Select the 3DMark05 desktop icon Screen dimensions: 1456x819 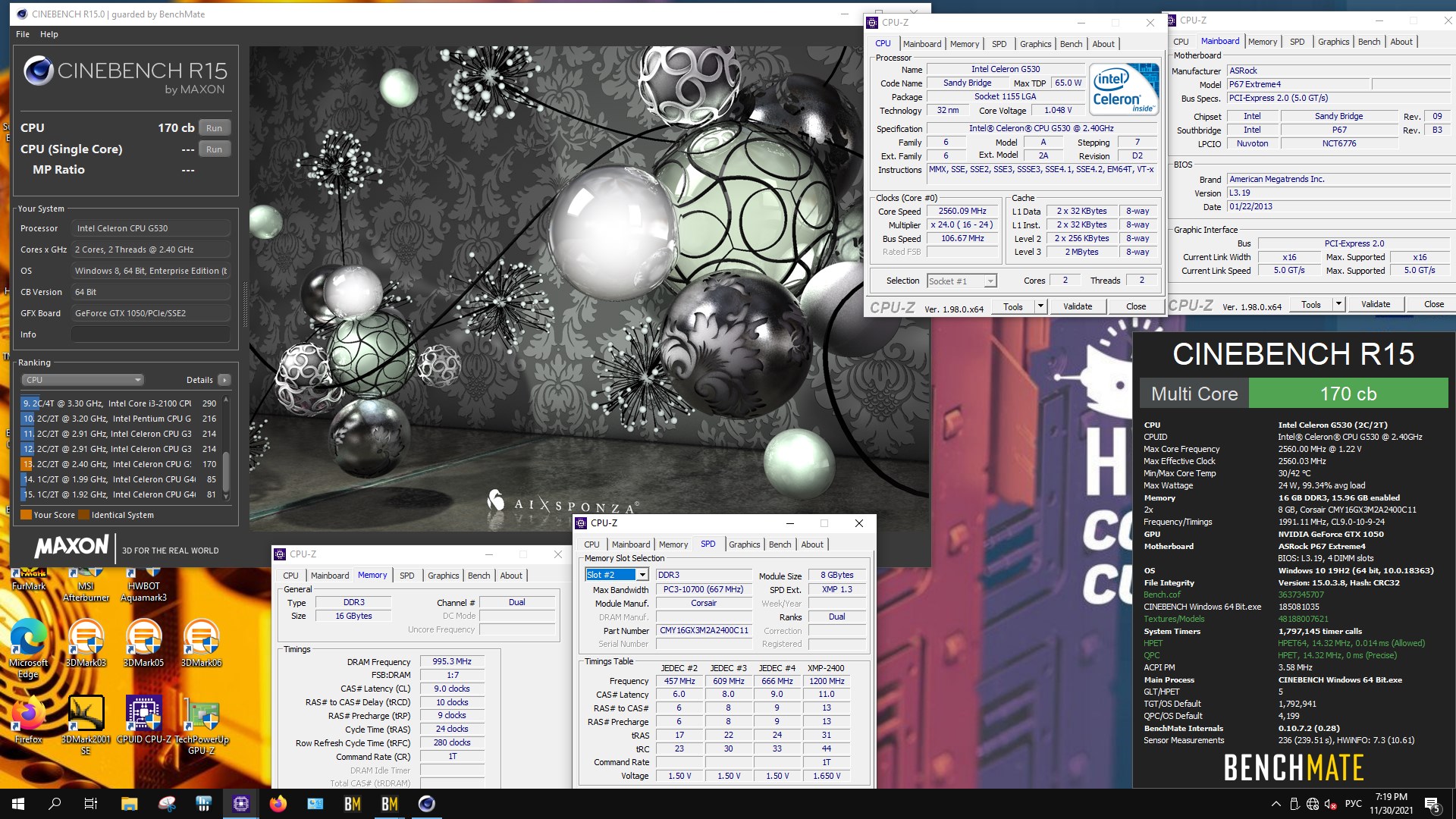(144, 642)
